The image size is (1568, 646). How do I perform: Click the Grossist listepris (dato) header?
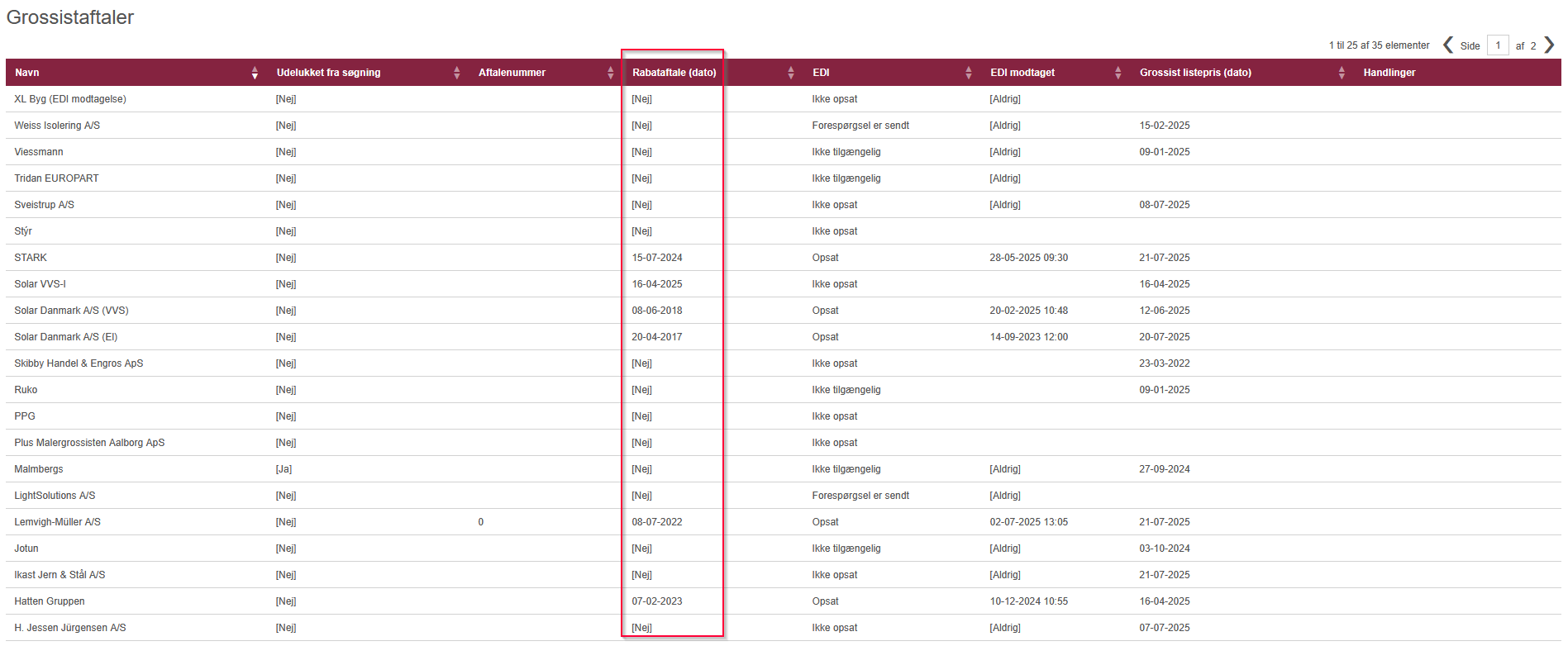1195,73
